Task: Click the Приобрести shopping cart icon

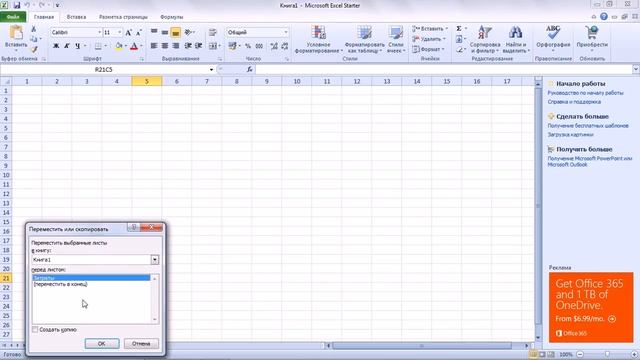Action: point(591,33)
